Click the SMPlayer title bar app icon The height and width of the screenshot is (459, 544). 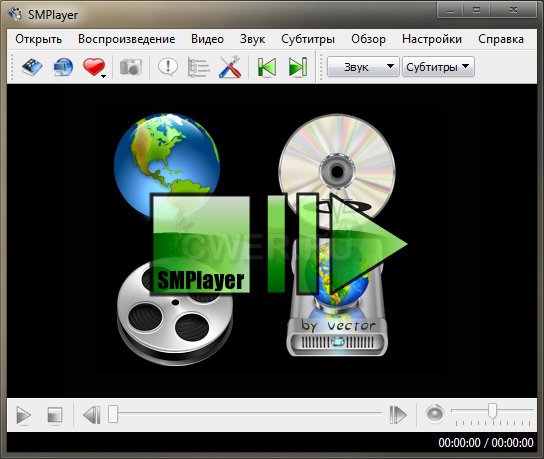click(x=15, y=14)
